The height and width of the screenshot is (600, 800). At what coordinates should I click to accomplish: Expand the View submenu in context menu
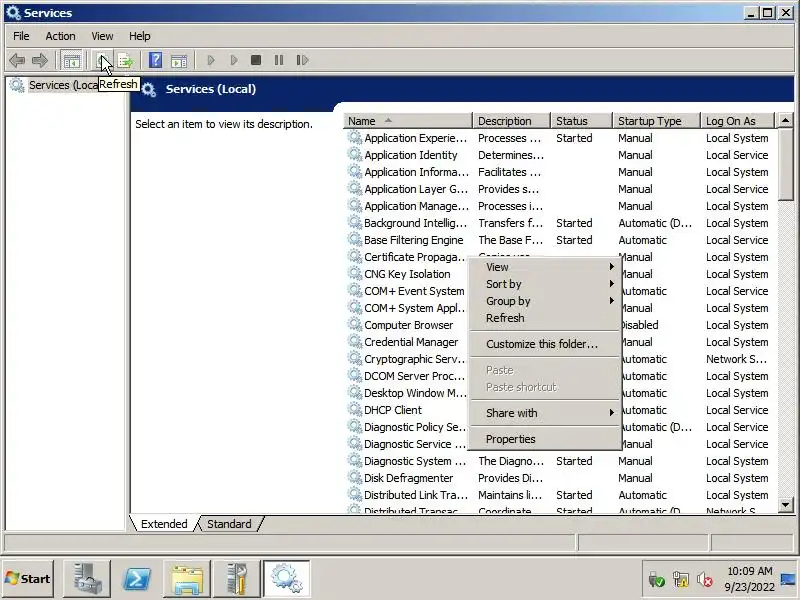click(544, 267)
